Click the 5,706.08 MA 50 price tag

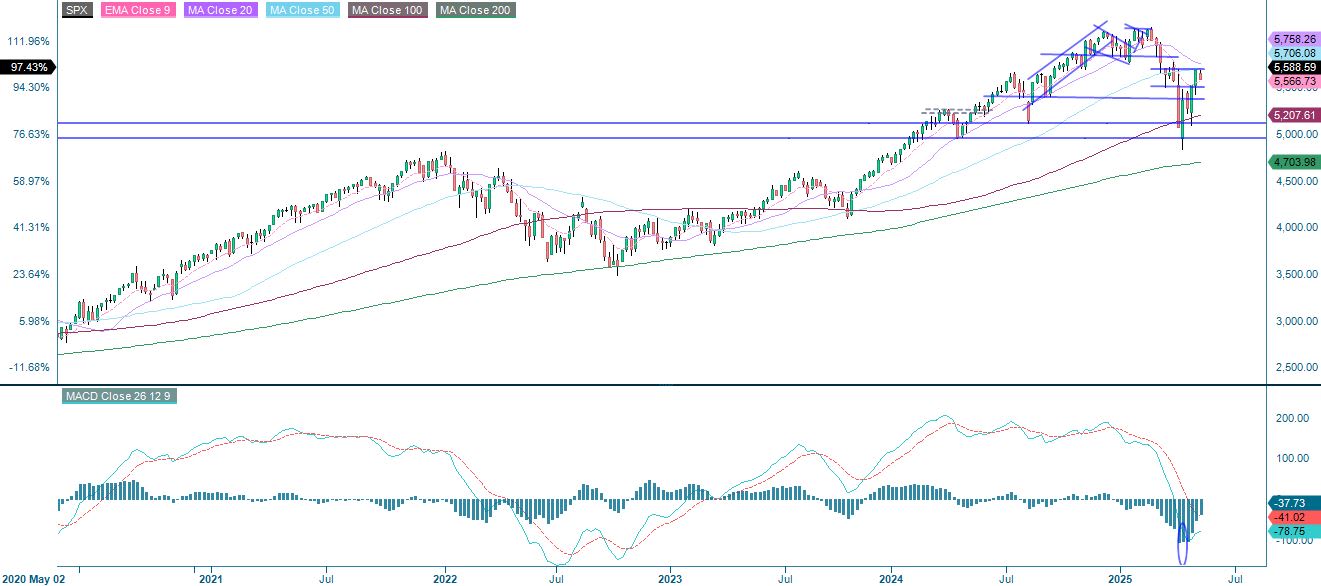[x=1294, y=53]
